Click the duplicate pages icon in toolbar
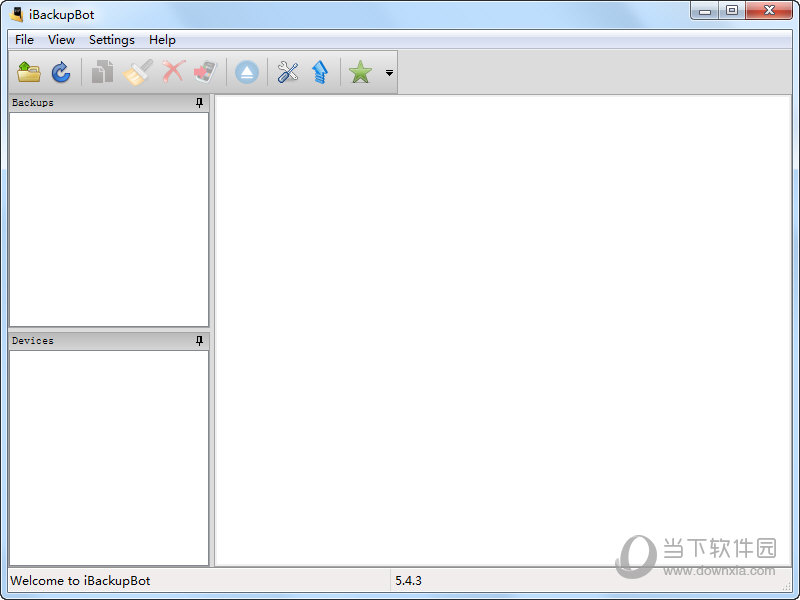 [102, 72]
